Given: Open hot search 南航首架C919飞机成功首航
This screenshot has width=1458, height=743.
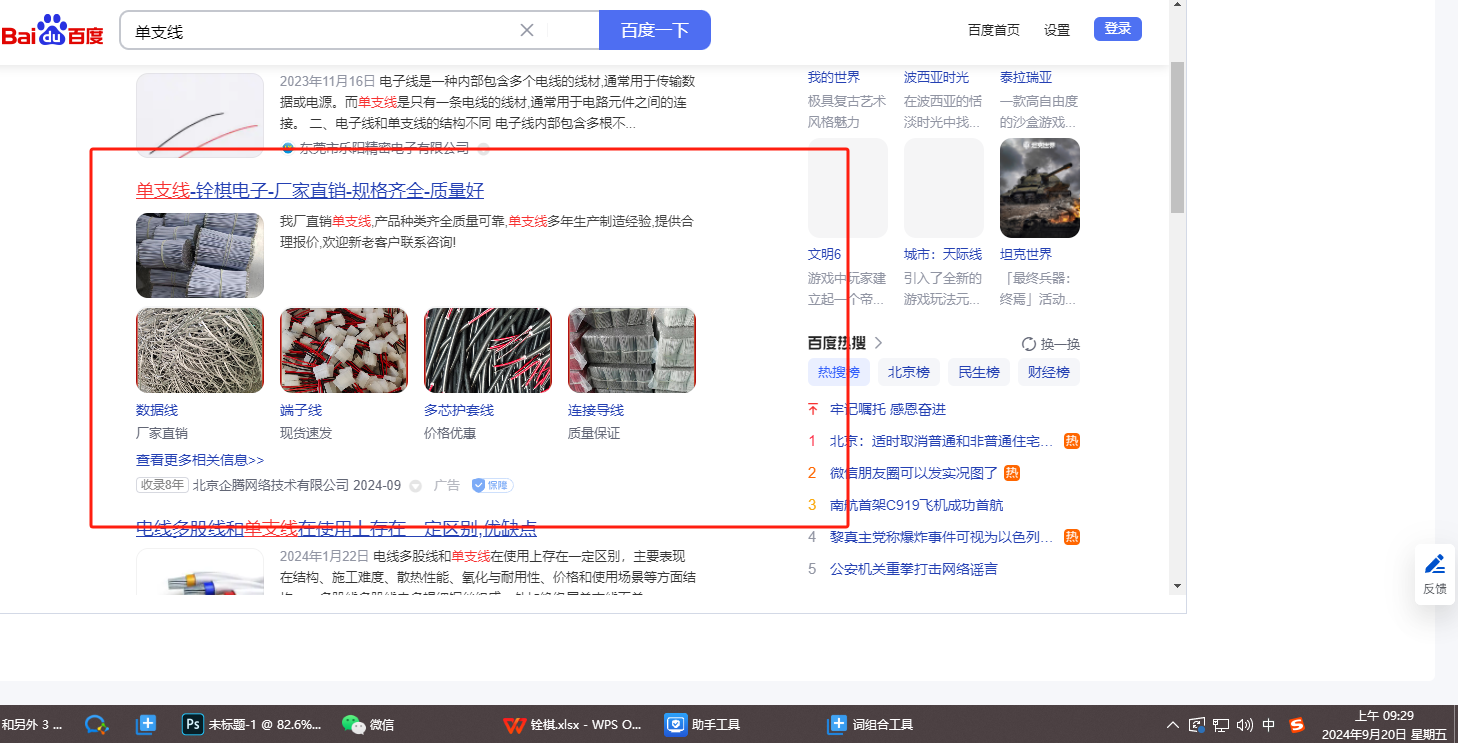Looking at the screenshot, I should (917, 505).
